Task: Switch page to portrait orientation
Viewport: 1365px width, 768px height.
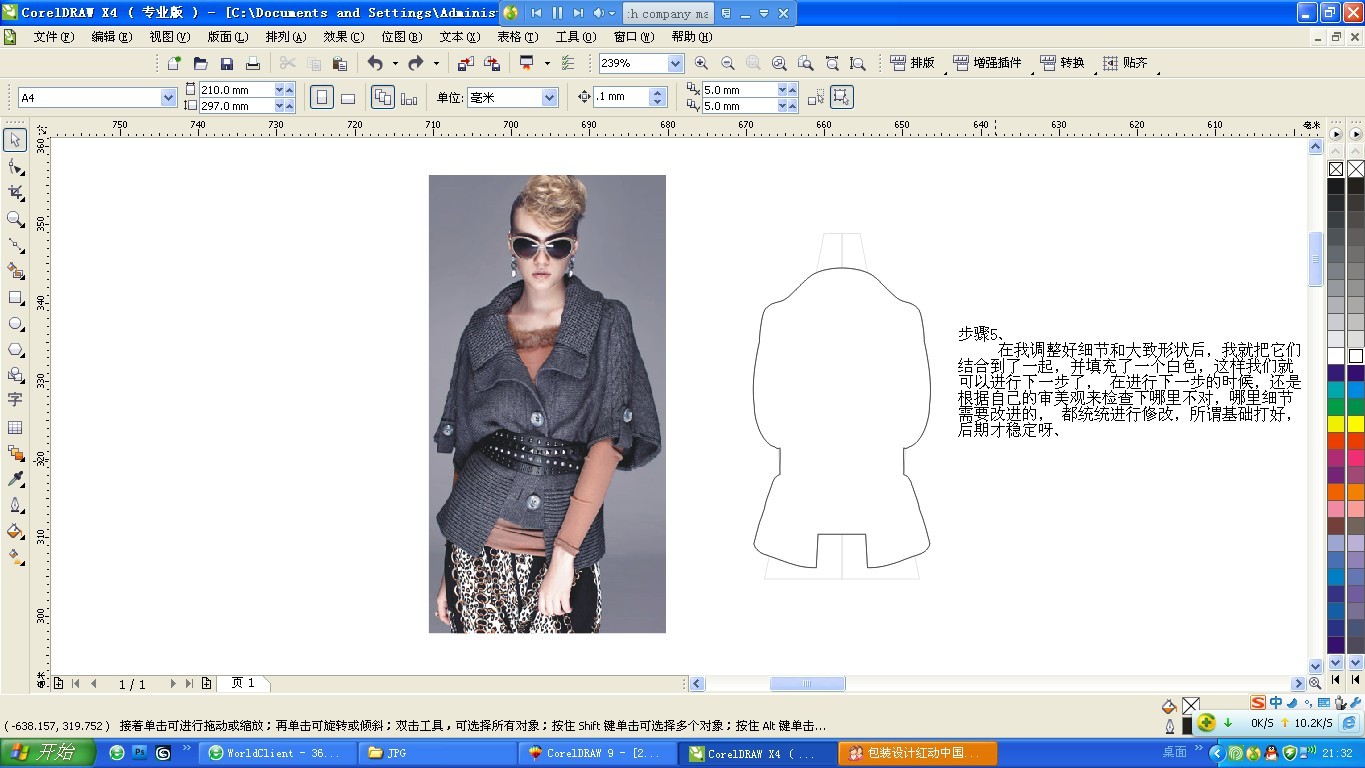Action: click(322, 97)
